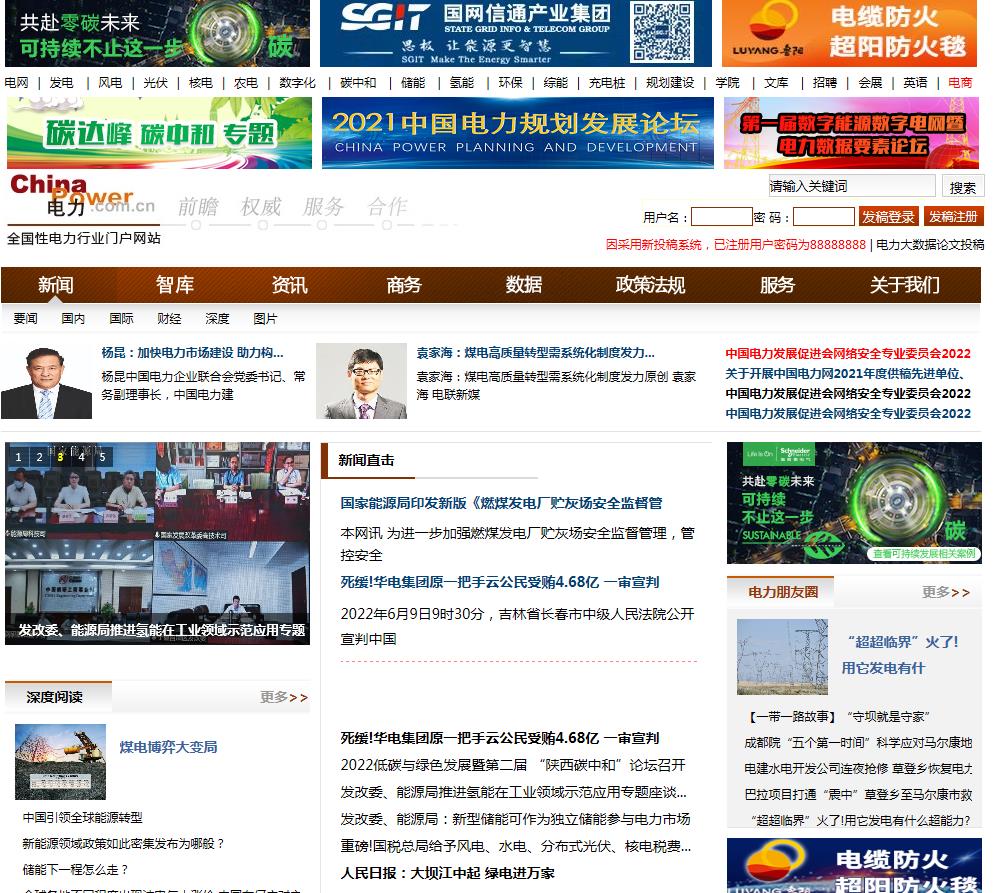Open the carousel image about 氢能 meeting
The width and height of the screenshot is (997, 893).
coord(158,543)
